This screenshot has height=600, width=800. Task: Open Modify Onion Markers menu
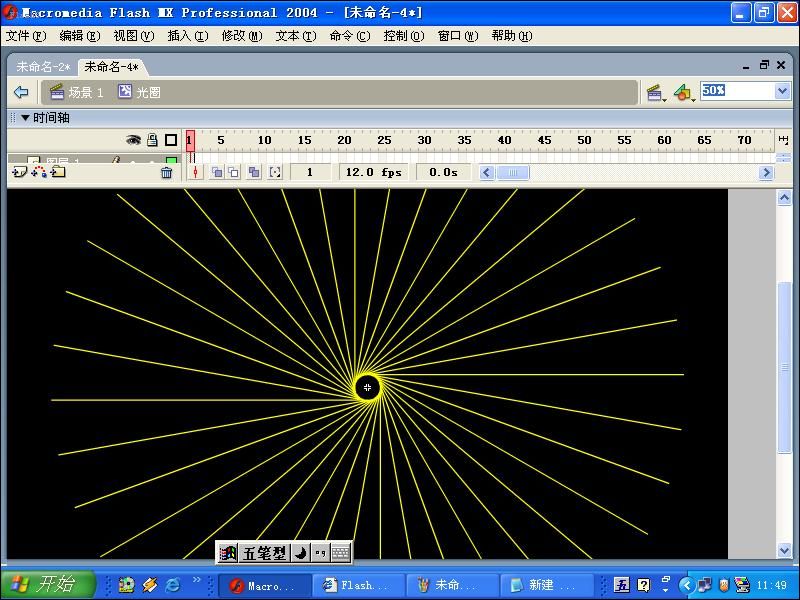[275, 172]
